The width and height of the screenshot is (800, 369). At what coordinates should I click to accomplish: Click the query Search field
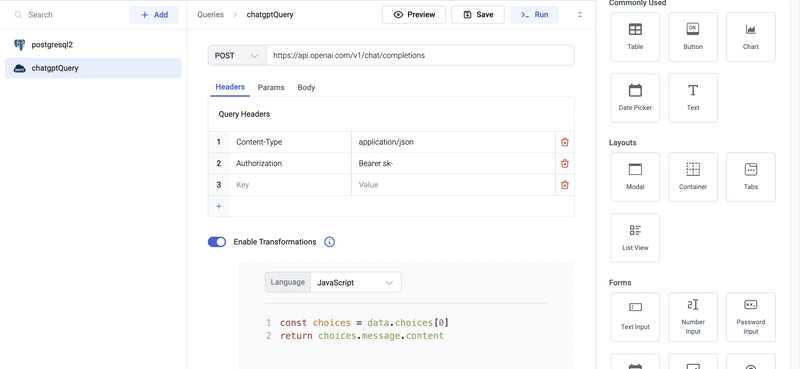pyautogui.click(x=69, y=15)
